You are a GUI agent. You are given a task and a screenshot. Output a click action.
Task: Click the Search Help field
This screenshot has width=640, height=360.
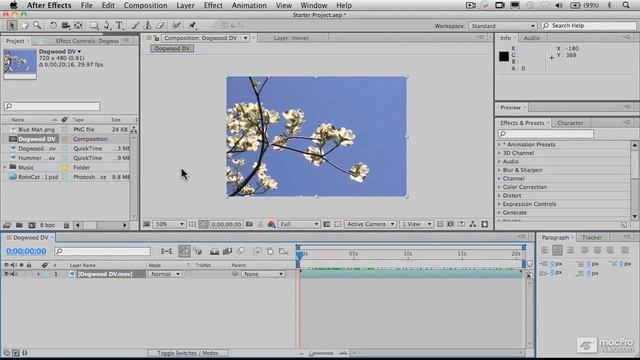589,26
